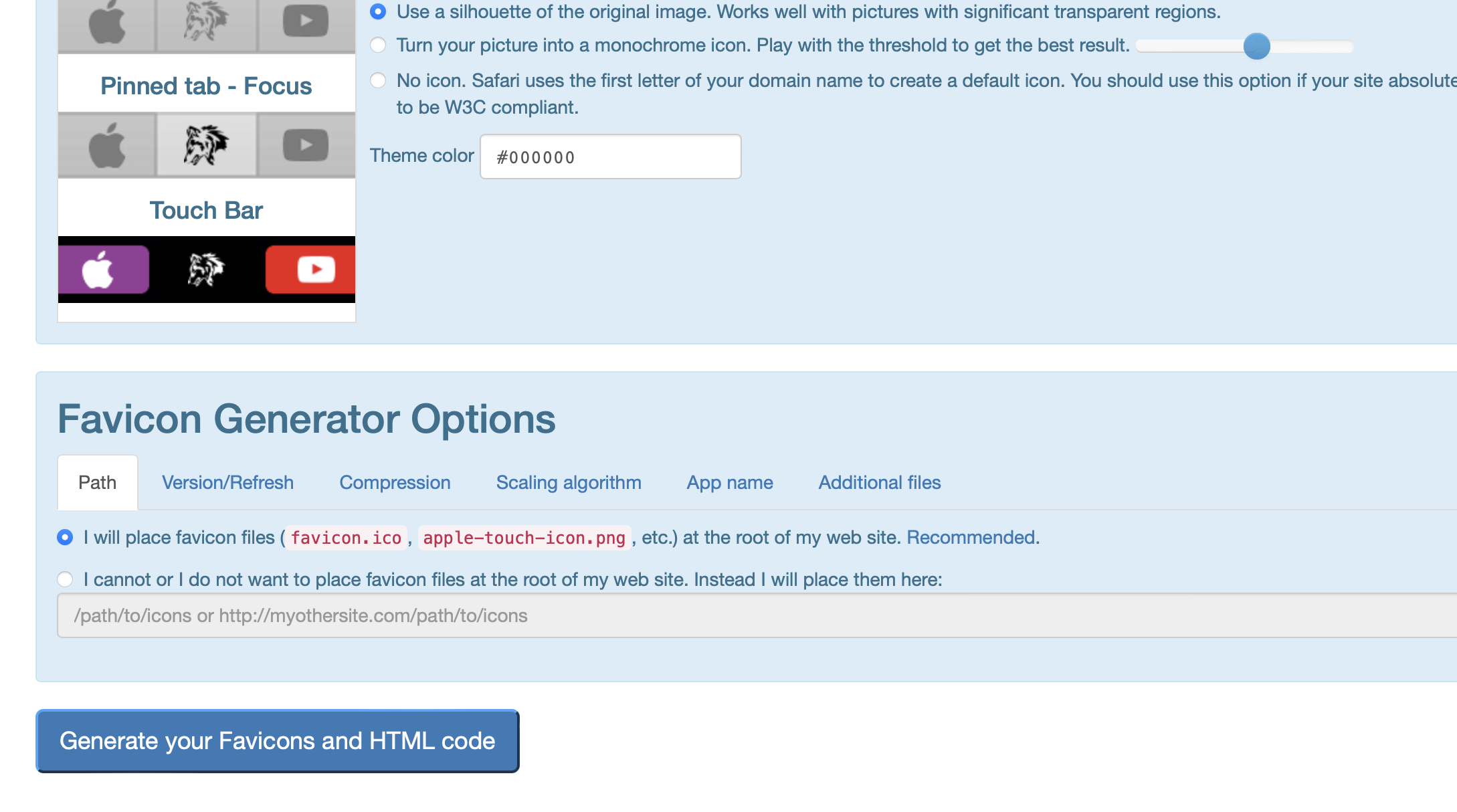The width and height of the screenshot is (1457, 812).
Task: Click the Apple icon in Touch Bar
Action: click(103, 269)
